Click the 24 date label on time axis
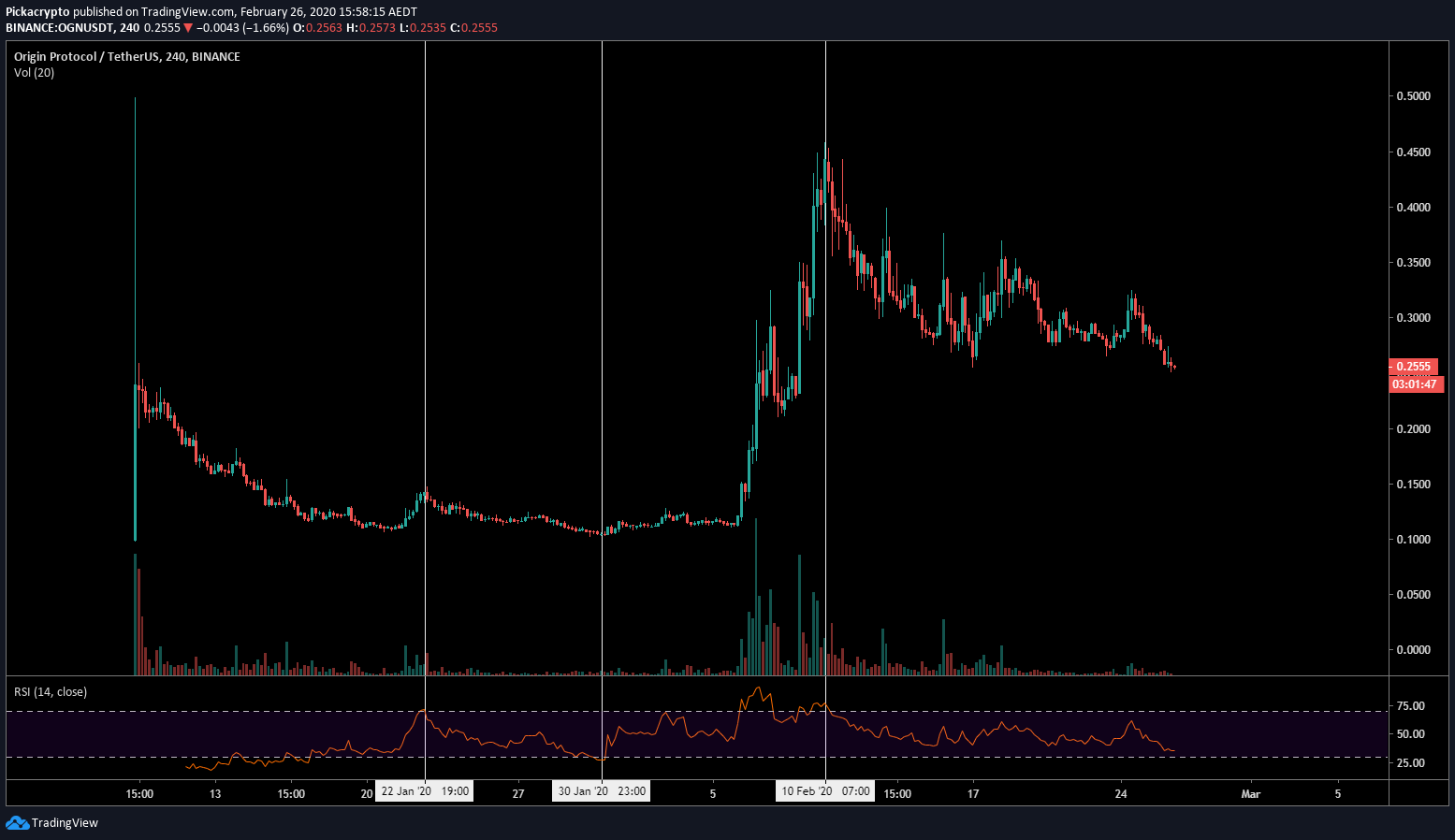Viewport: 1455px width, 840px height. click(x=1121, y=794)
